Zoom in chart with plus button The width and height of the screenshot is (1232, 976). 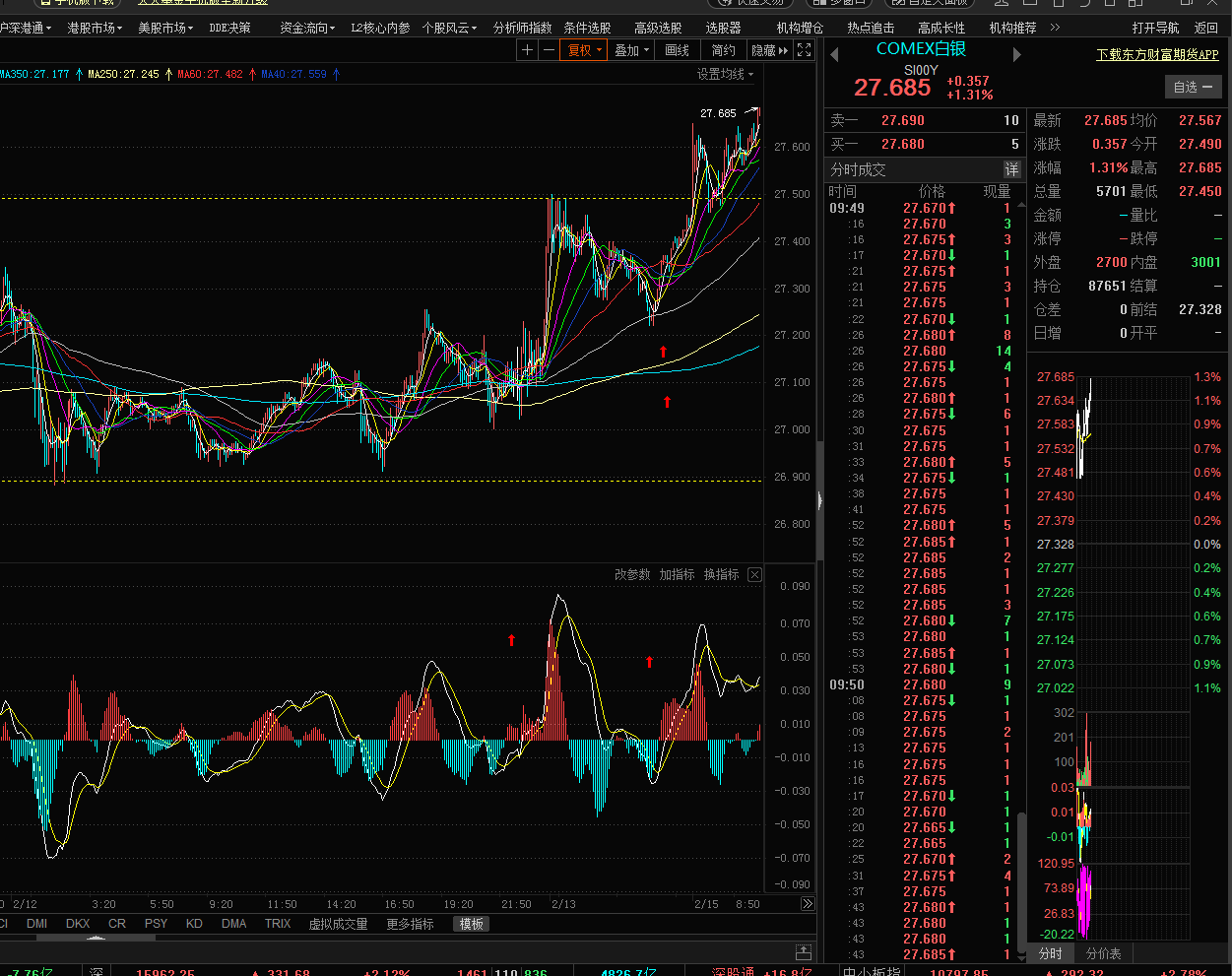point(527,50)
